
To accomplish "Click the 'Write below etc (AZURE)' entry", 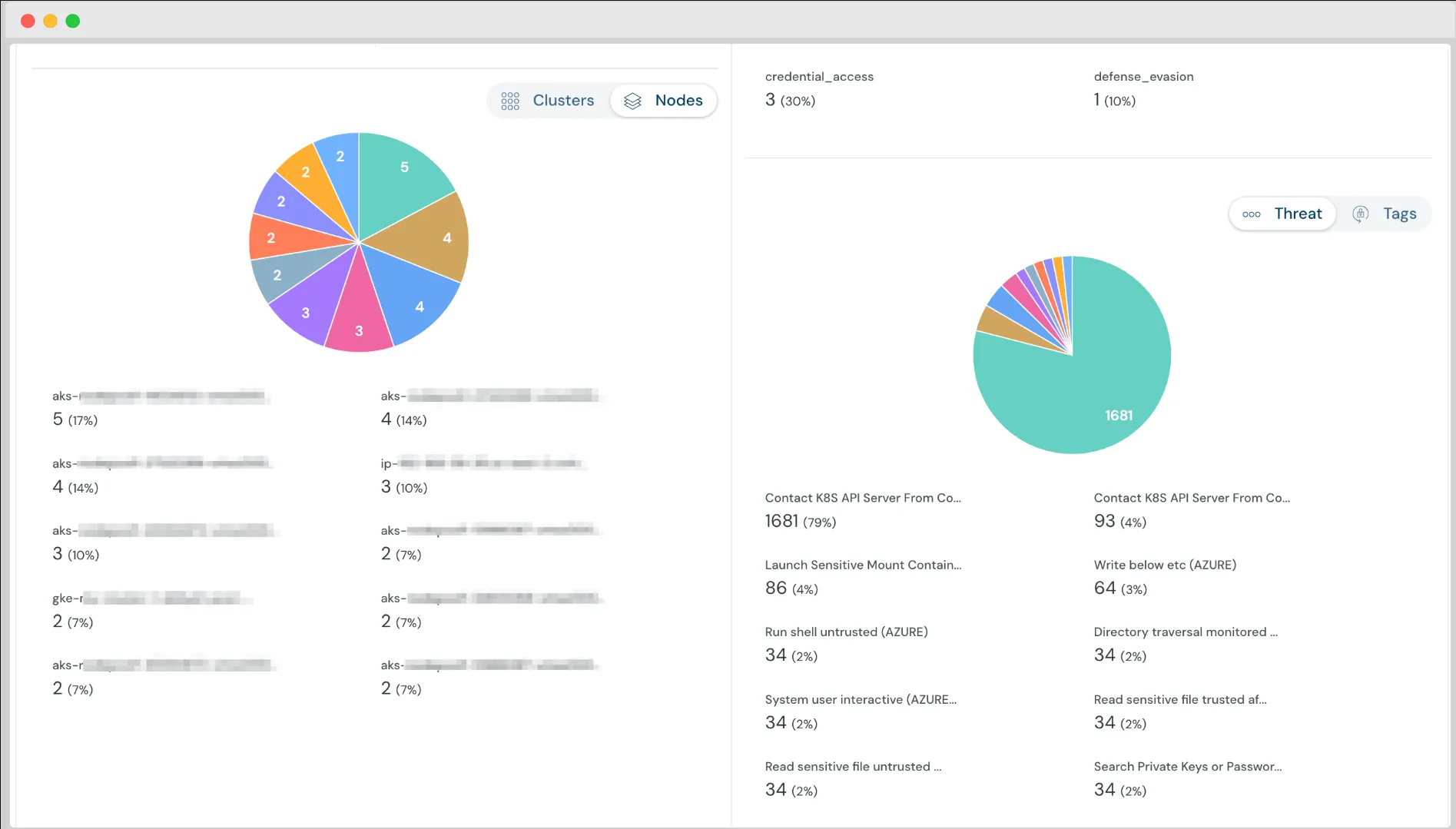I will click(1165, 565).
